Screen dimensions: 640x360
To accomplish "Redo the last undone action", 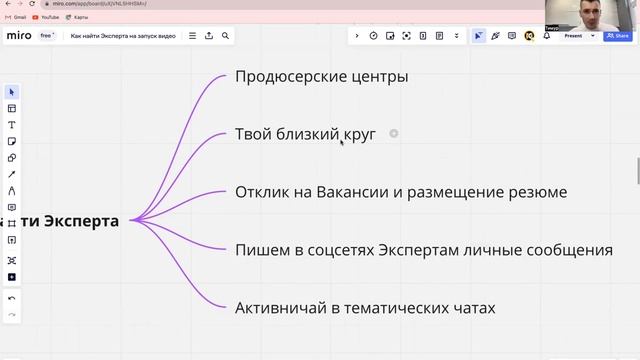I will coord(11,315).
